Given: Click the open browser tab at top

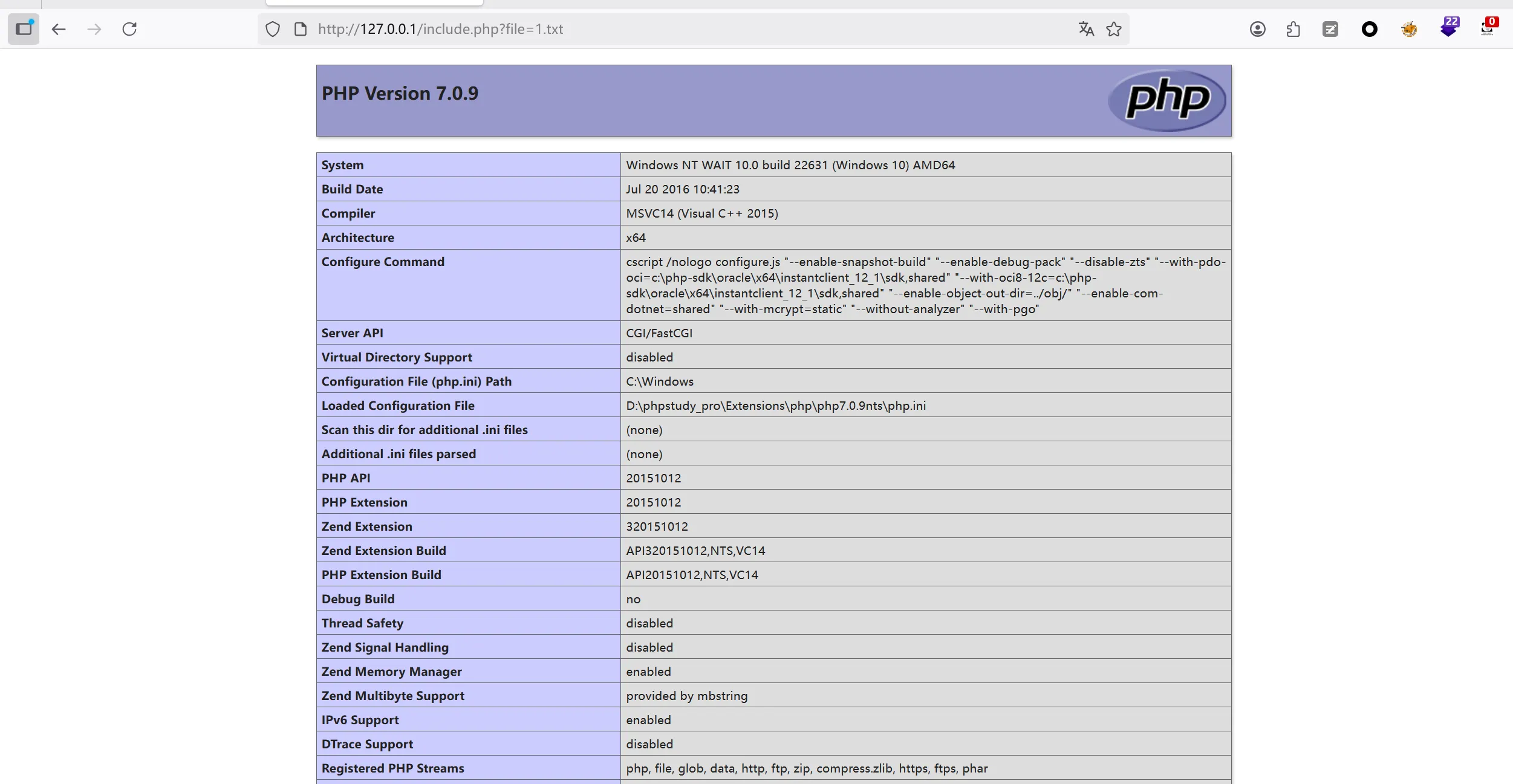Looking at the screenshot, I should click(374, 2).
